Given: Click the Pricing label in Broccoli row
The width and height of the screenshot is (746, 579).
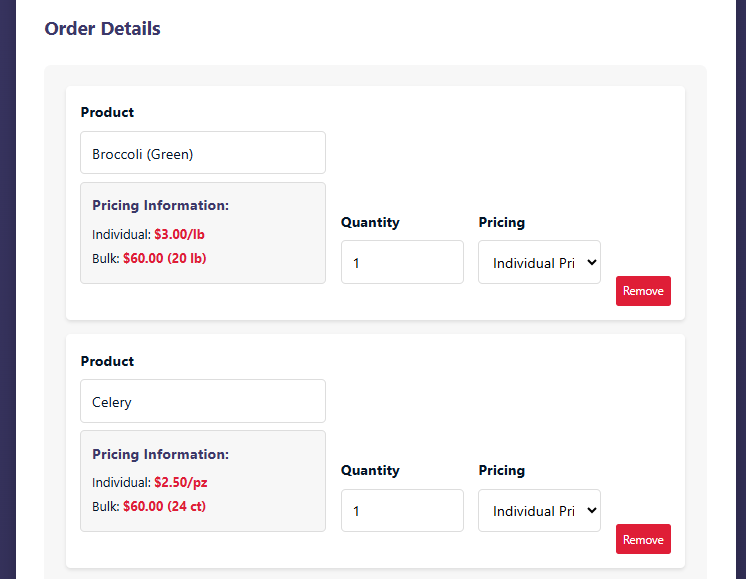Looking at the screenshot, I should 501,222.
